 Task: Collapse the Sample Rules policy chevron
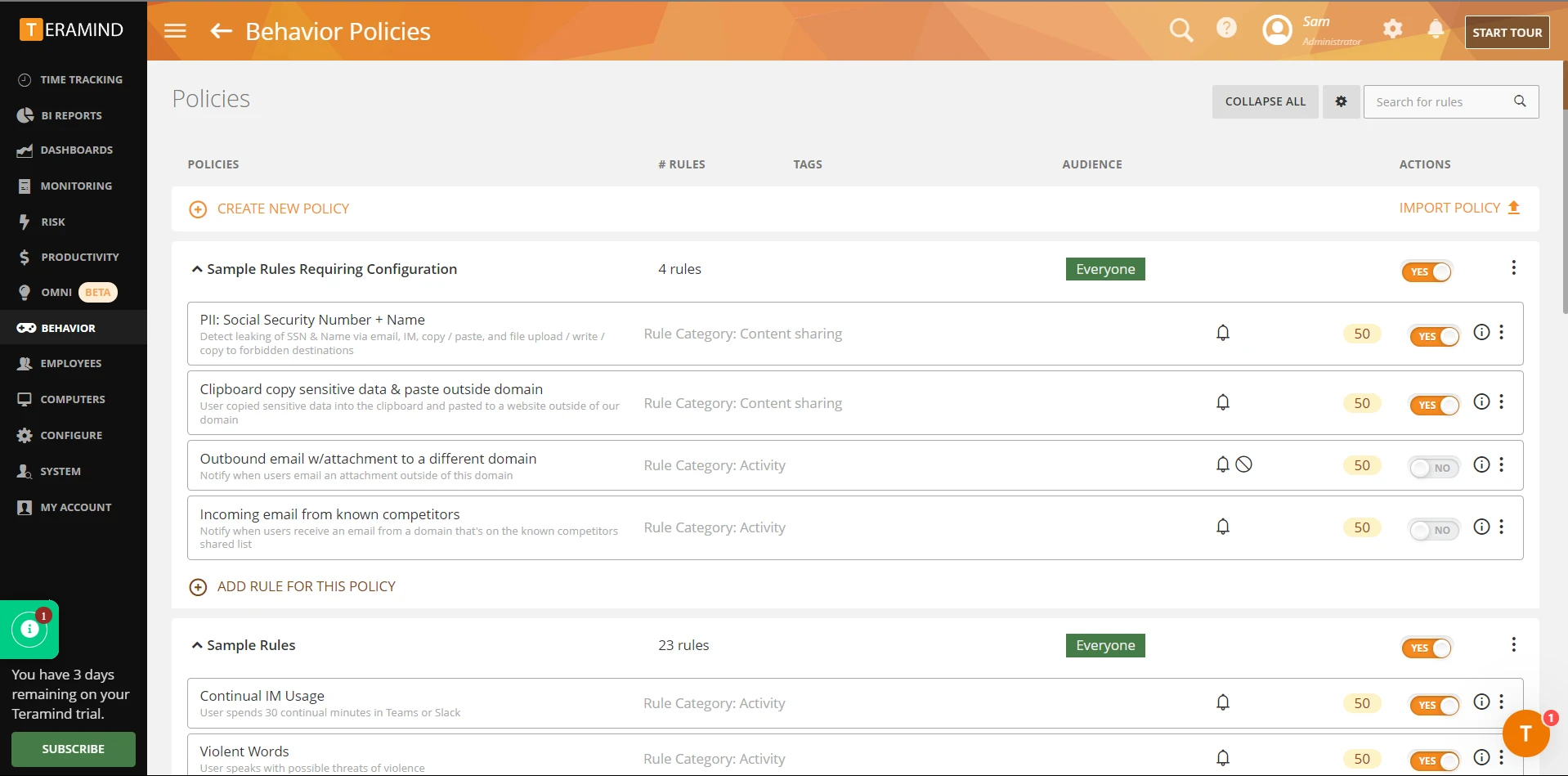(x=197, y=645)
